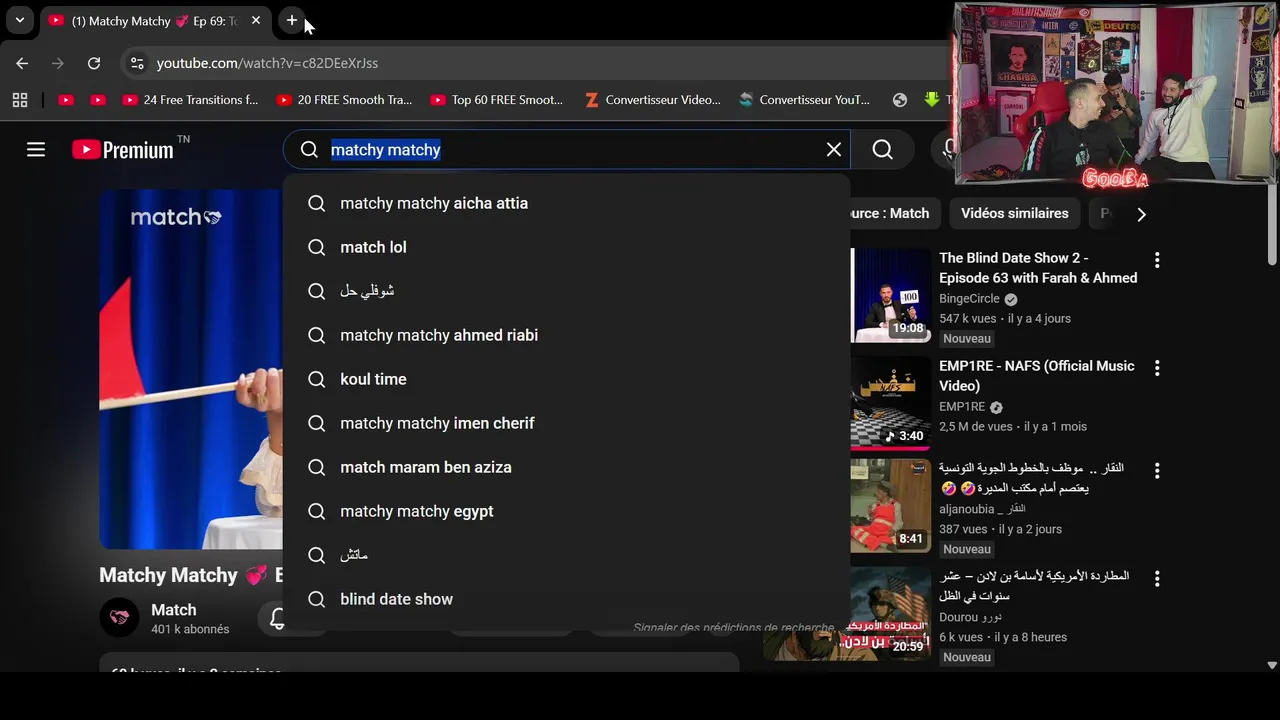This screenshot has height=720, width=1280.
Task: Select suggestion 'koul time'
Action: click(566, 379)
